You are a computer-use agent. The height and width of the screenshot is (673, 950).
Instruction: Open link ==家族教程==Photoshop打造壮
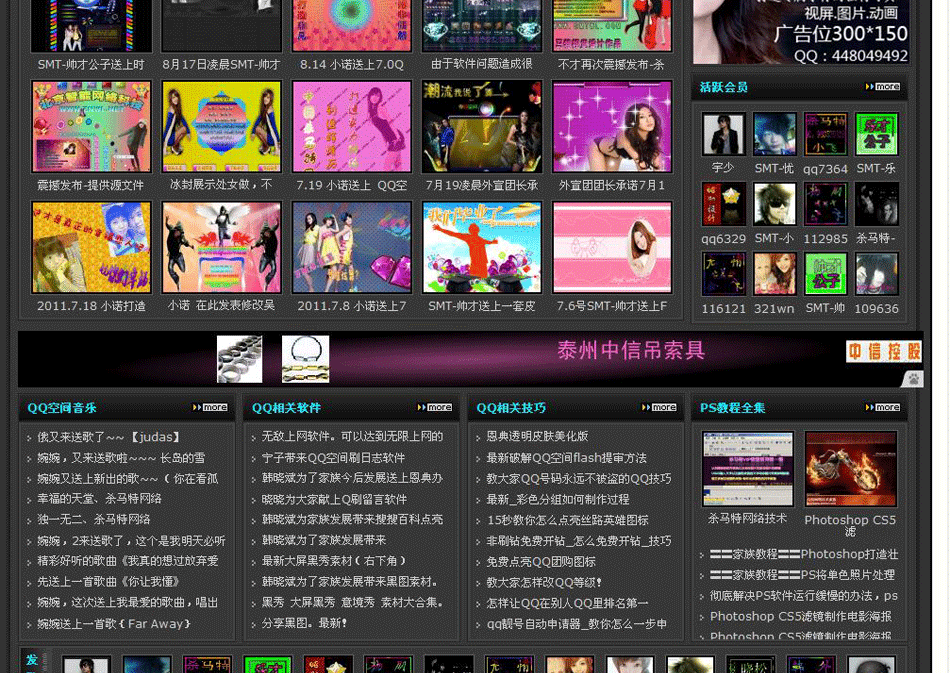click(804, 554)
